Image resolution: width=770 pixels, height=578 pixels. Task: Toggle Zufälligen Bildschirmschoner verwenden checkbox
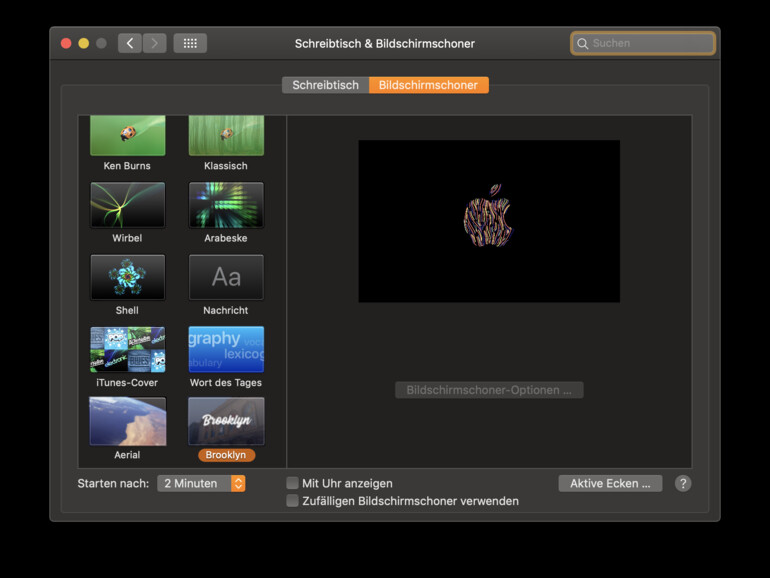[292, 500]
